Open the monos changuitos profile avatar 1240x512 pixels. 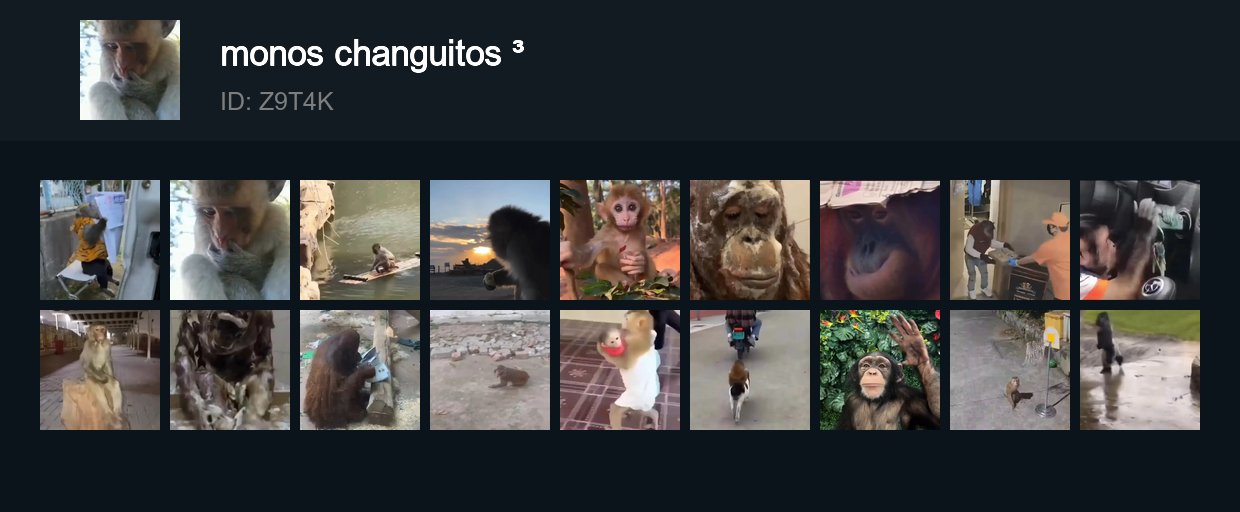click(x=130, y=70)
